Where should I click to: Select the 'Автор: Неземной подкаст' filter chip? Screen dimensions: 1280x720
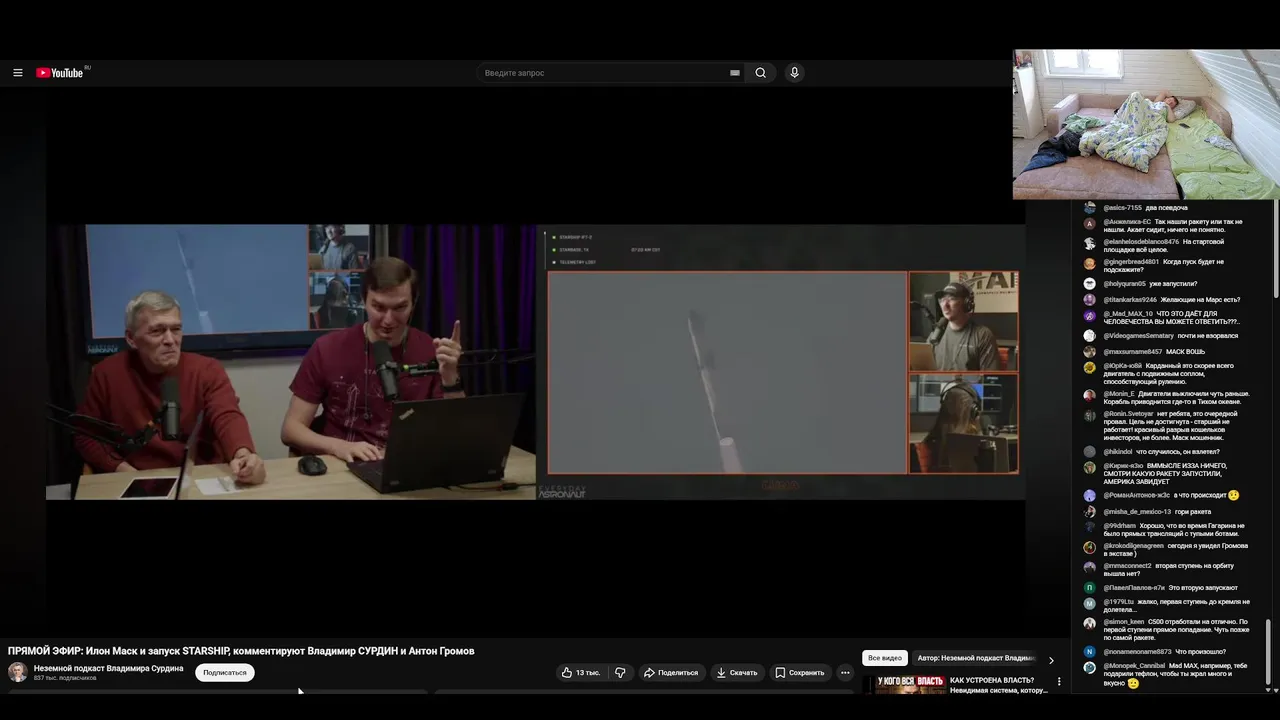point(975,658)
